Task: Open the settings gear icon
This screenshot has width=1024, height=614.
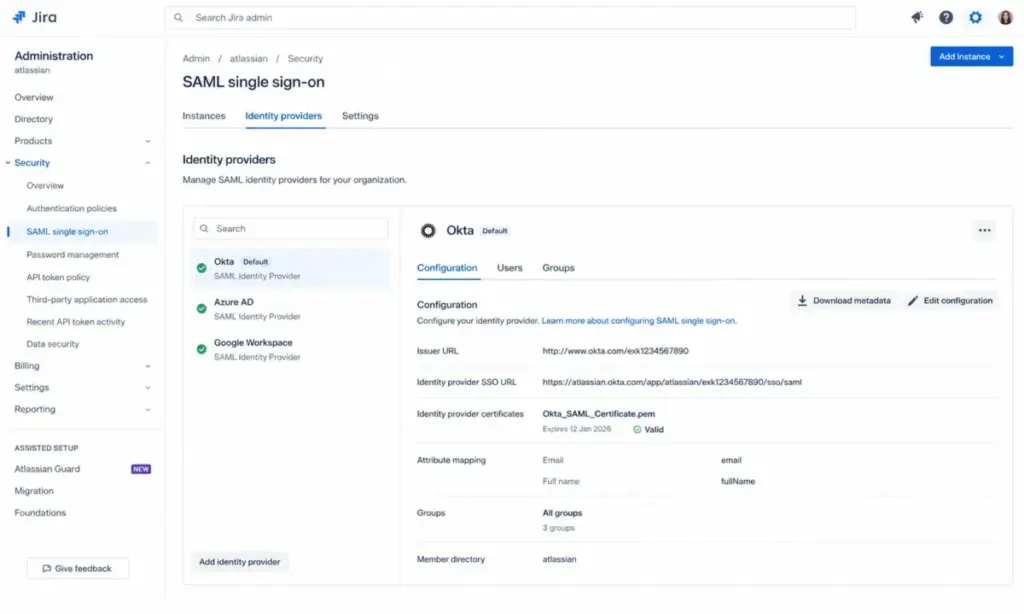Action: click(x=975, y=18)
